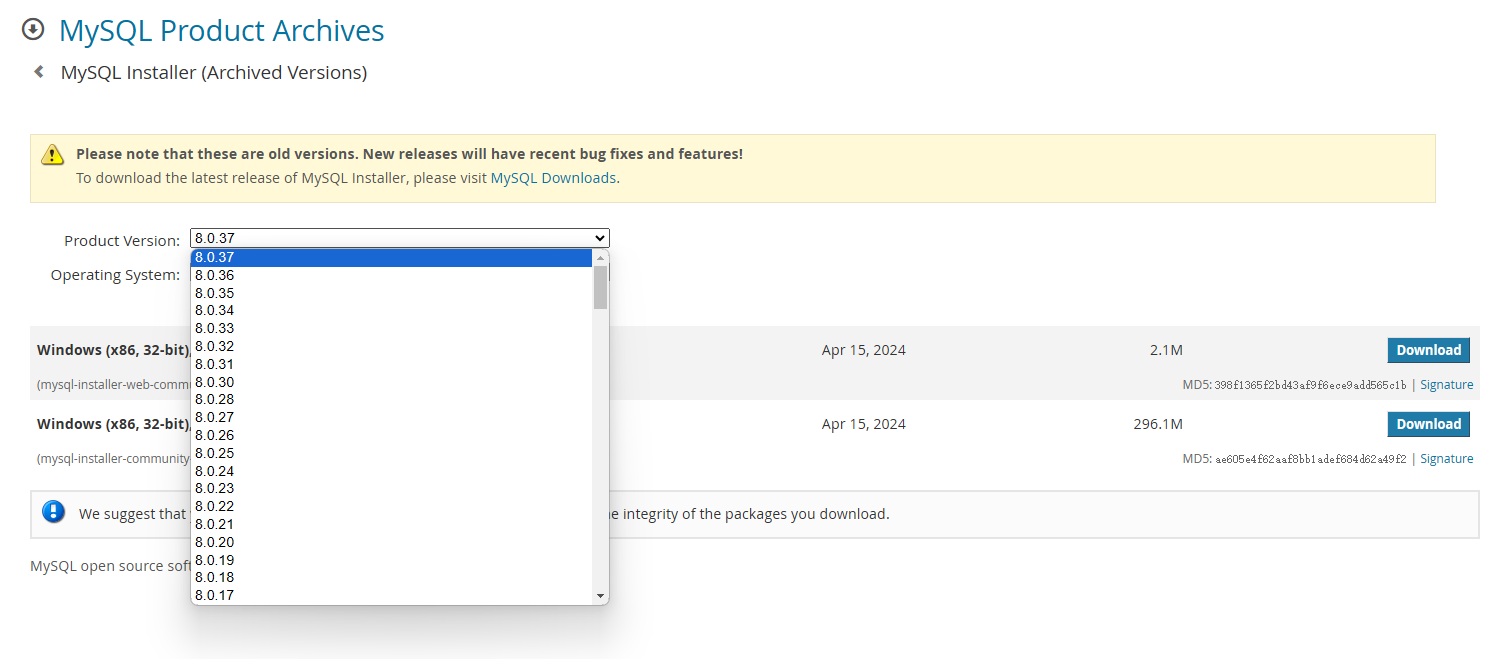Screen dimensions: 1507x659
Task: Select version 8.0.32 in the list
Action: coord(391,346)
